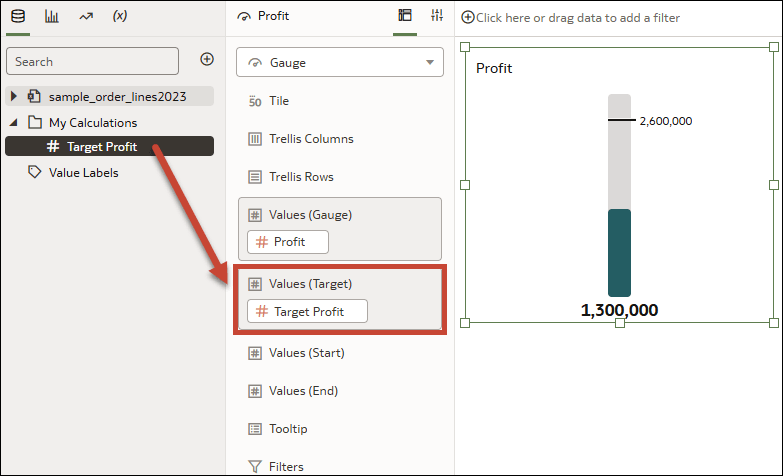Click the add data plus icon

point(207,60)
